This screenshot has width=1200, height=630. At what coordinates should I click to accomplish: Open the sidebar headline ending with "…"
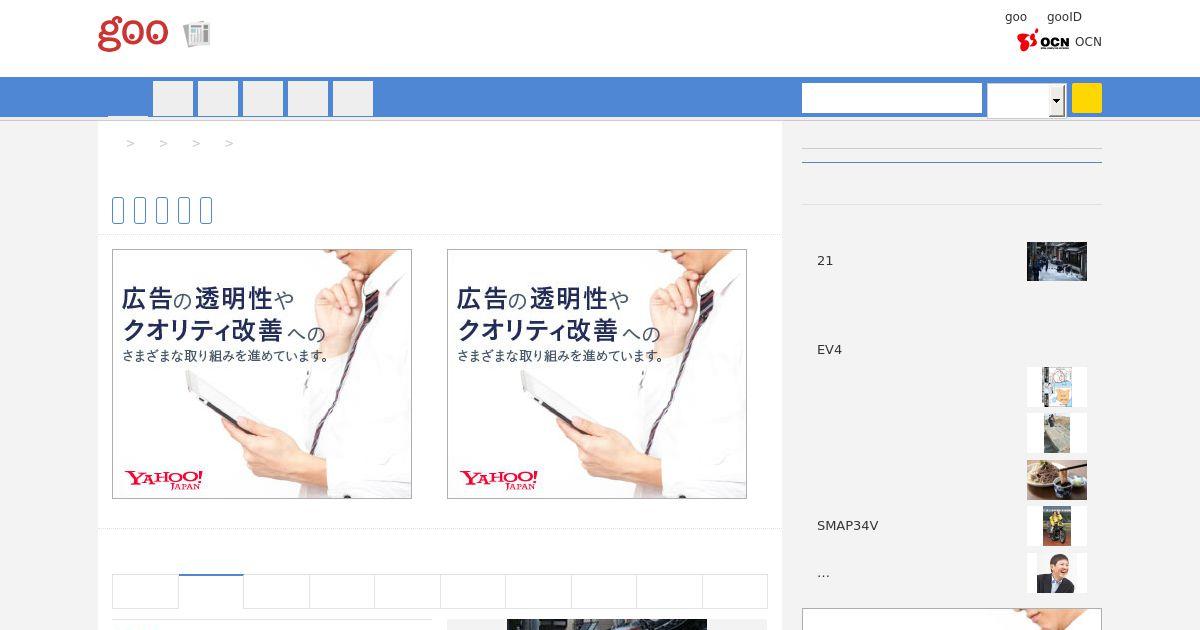point(823,573)
